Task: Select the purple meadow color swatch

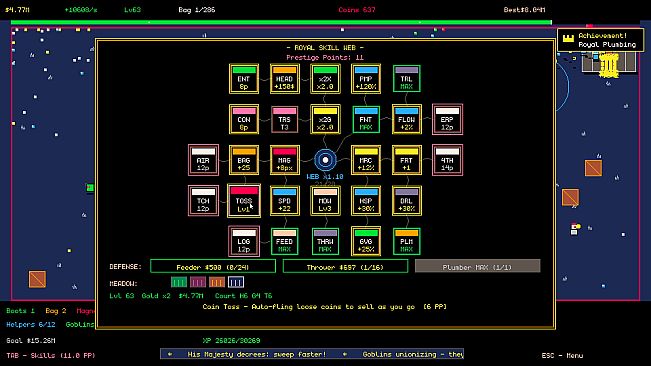Action: tap(198, 283)
